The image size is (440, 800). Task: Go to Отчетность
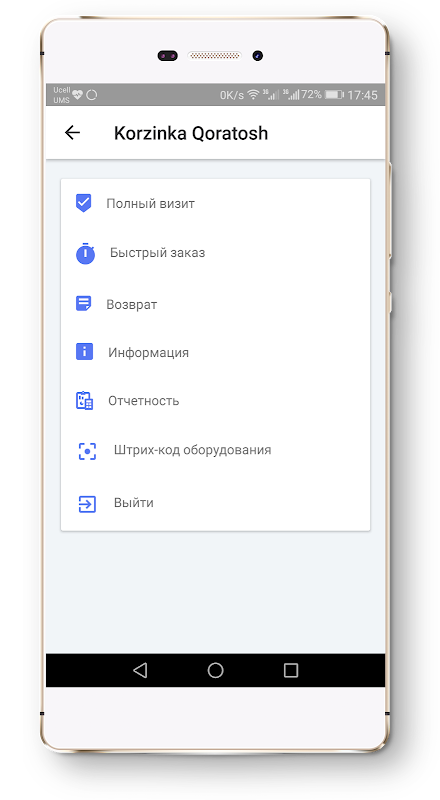[215, 401]
